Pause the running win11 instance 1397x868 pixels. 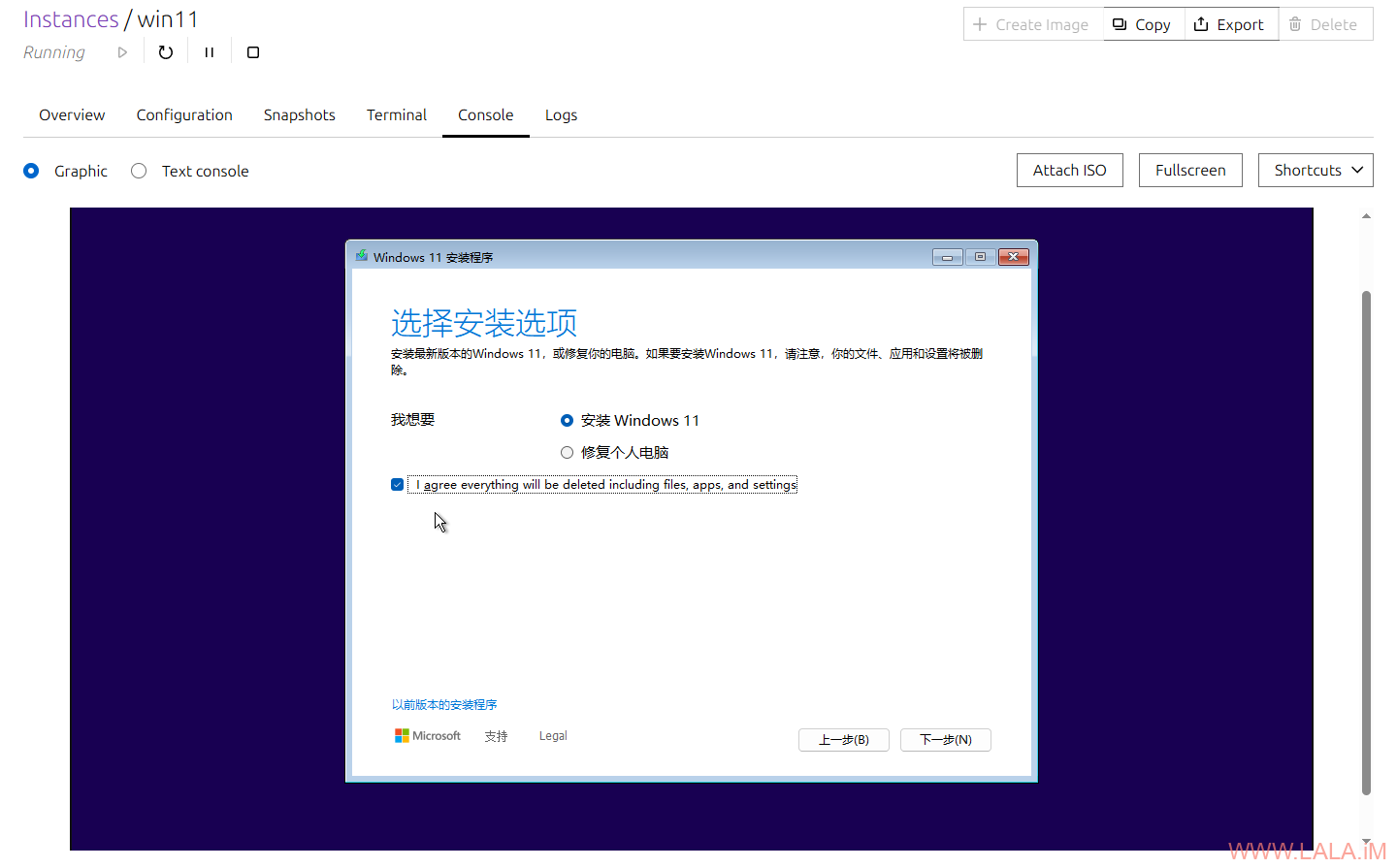[x=210, y=52]
